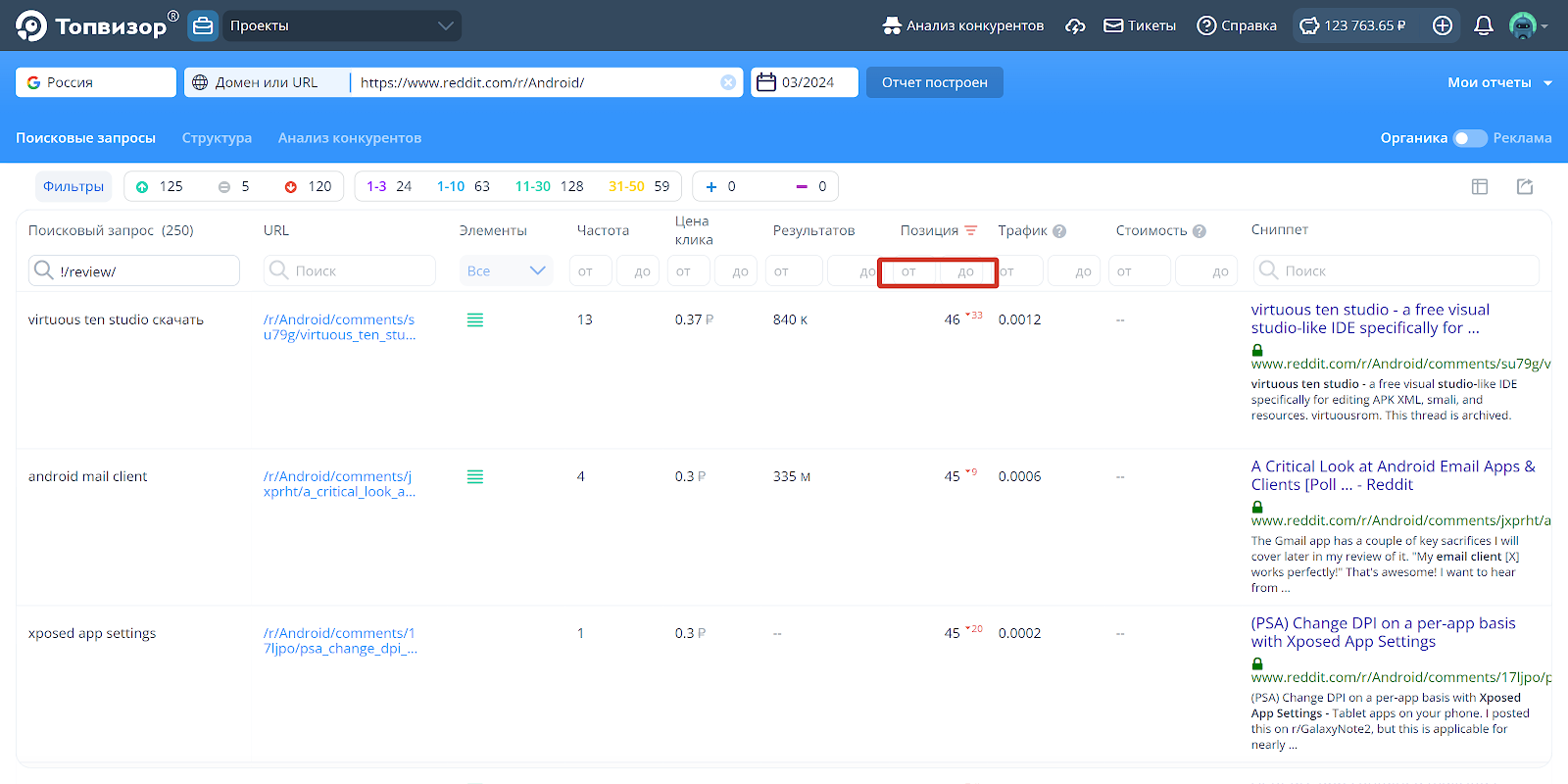Viewport: 1568px width, 784px height.
Task: Open the virtuous_ten_studio reddit URL link
Action: click(339, 327)
